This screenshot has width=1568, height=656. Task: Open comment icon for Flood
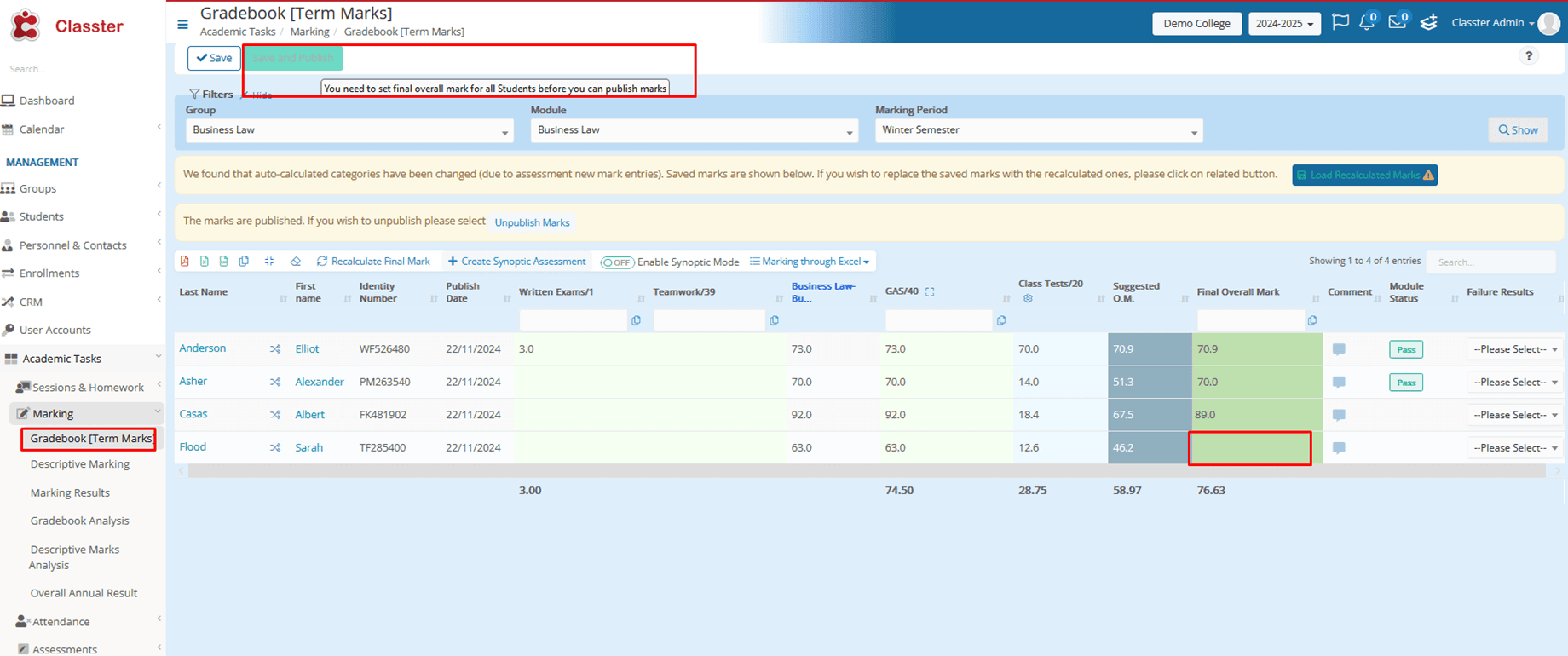coord(1339,448)
